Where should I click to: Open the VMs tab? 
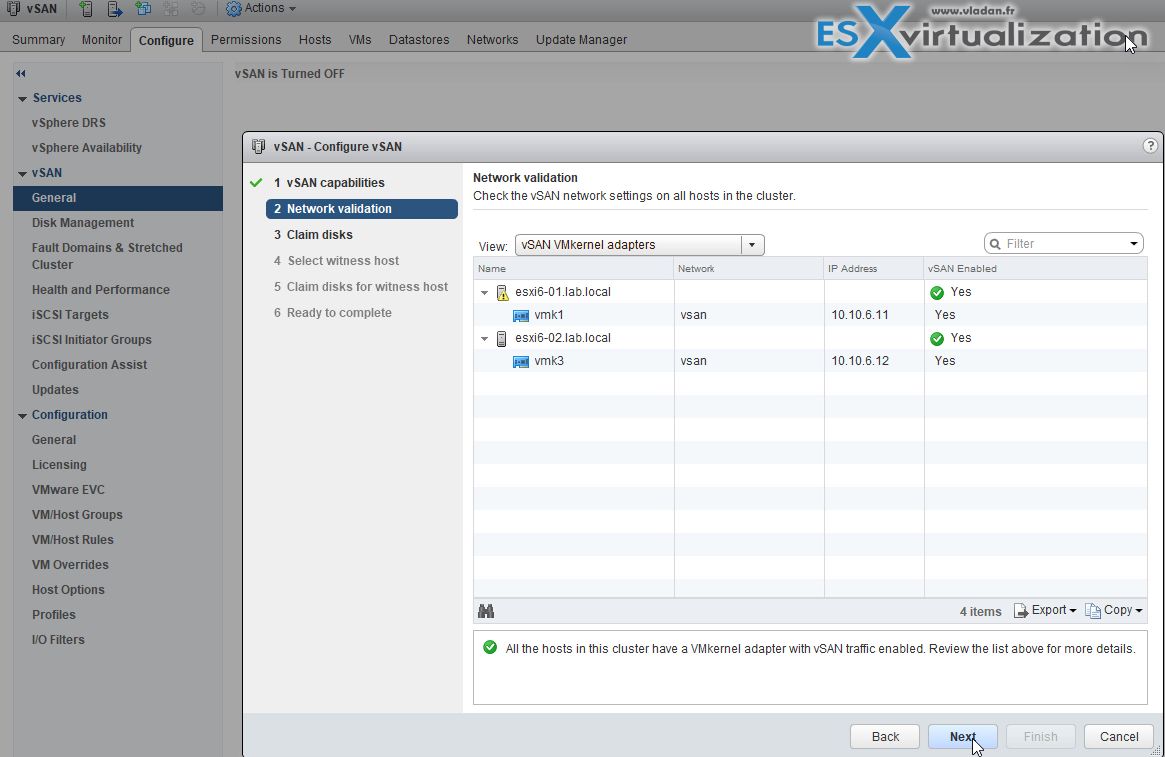coord(360,39)
